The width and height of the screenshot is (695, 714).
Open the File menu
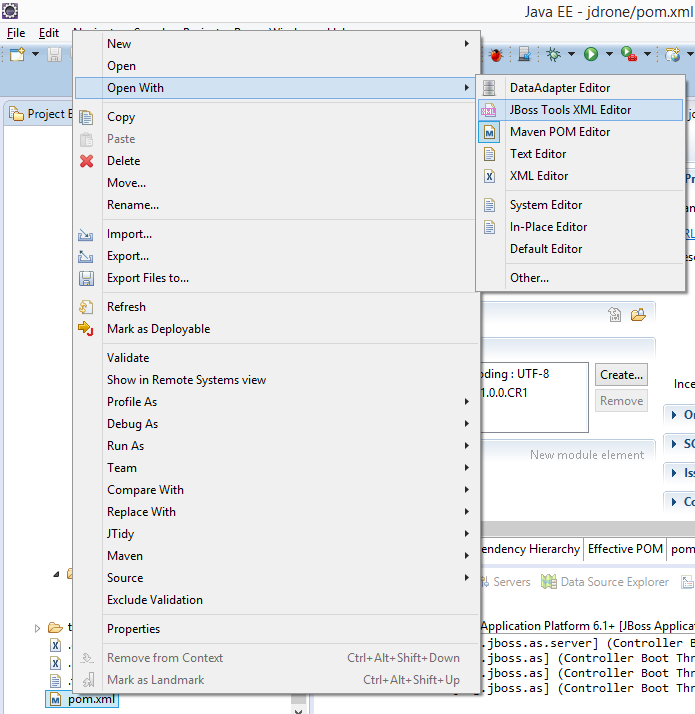coord(16,33)
